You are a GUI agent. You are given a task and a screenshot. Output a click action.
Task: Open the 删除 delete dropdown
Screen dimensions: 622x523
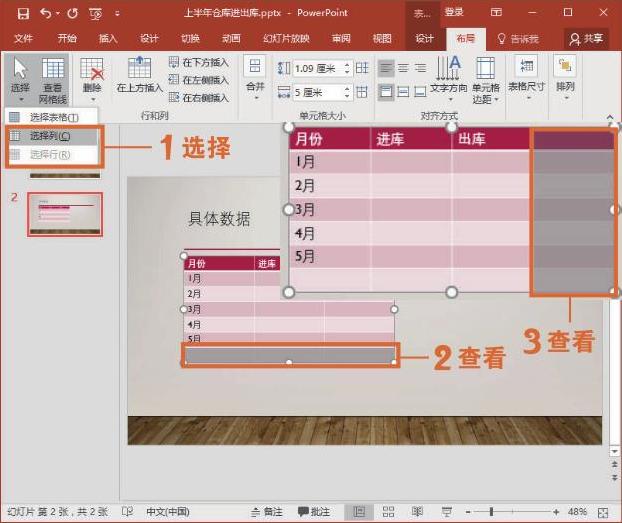click(92, 79)
